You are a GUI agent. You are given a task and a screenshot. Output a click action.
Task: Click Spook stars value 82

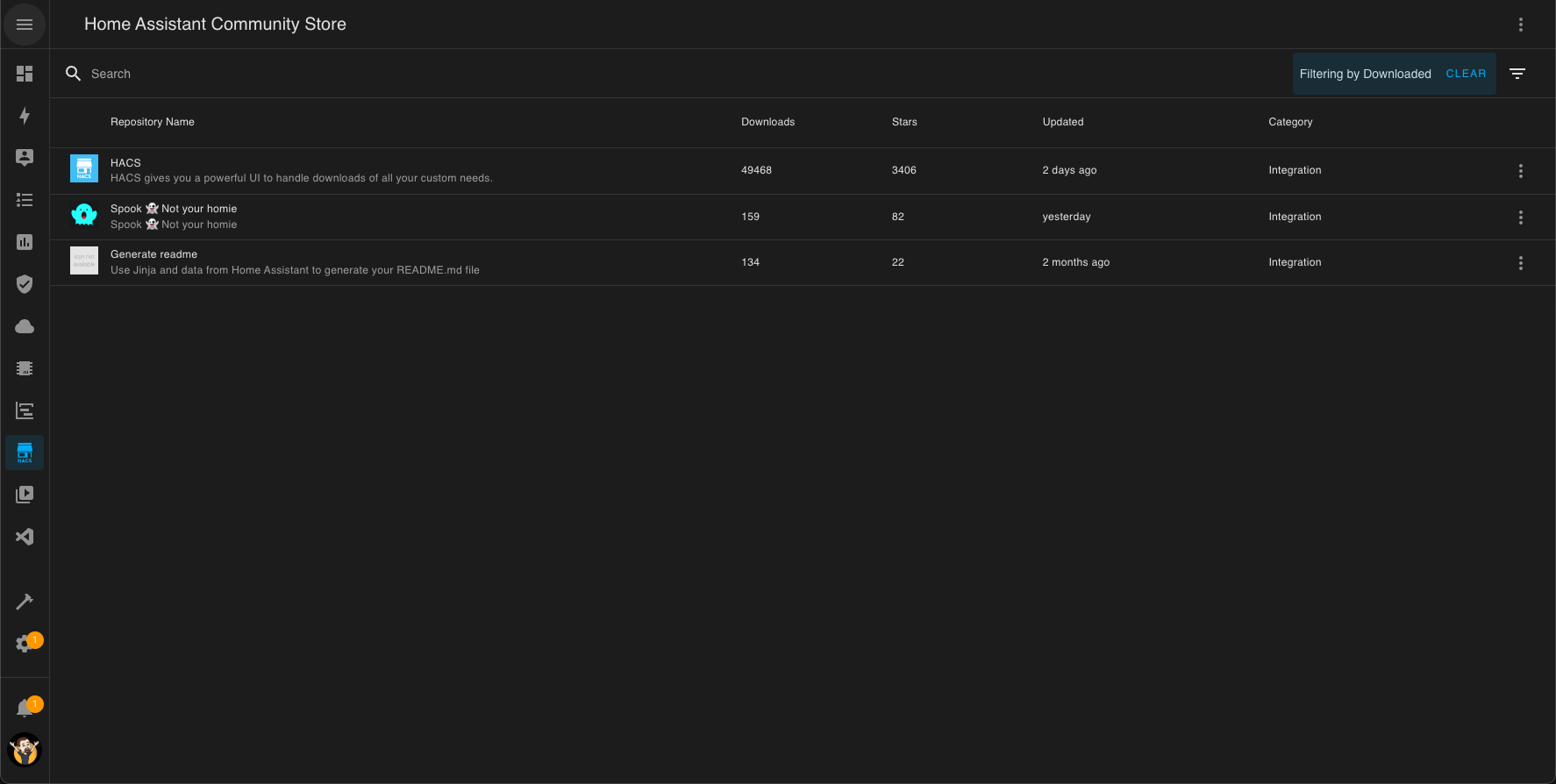[898, 217]
